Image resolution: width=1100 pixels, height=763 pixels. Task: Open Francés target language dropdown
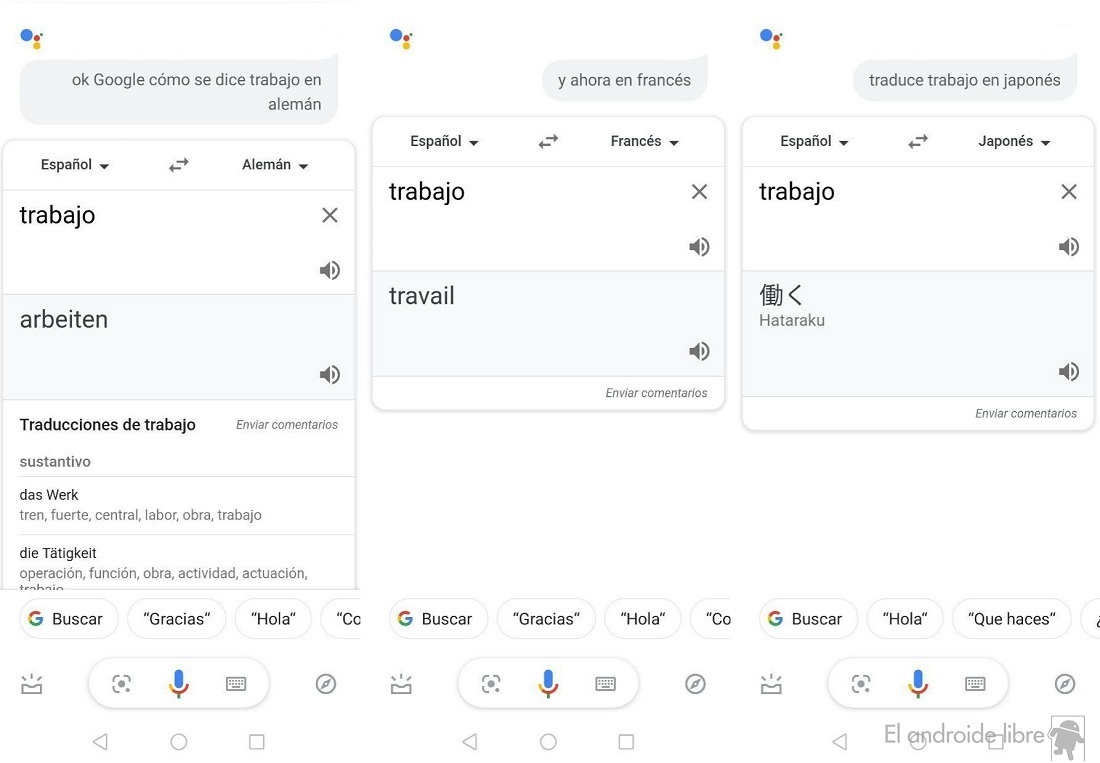[x=644, y=142]
